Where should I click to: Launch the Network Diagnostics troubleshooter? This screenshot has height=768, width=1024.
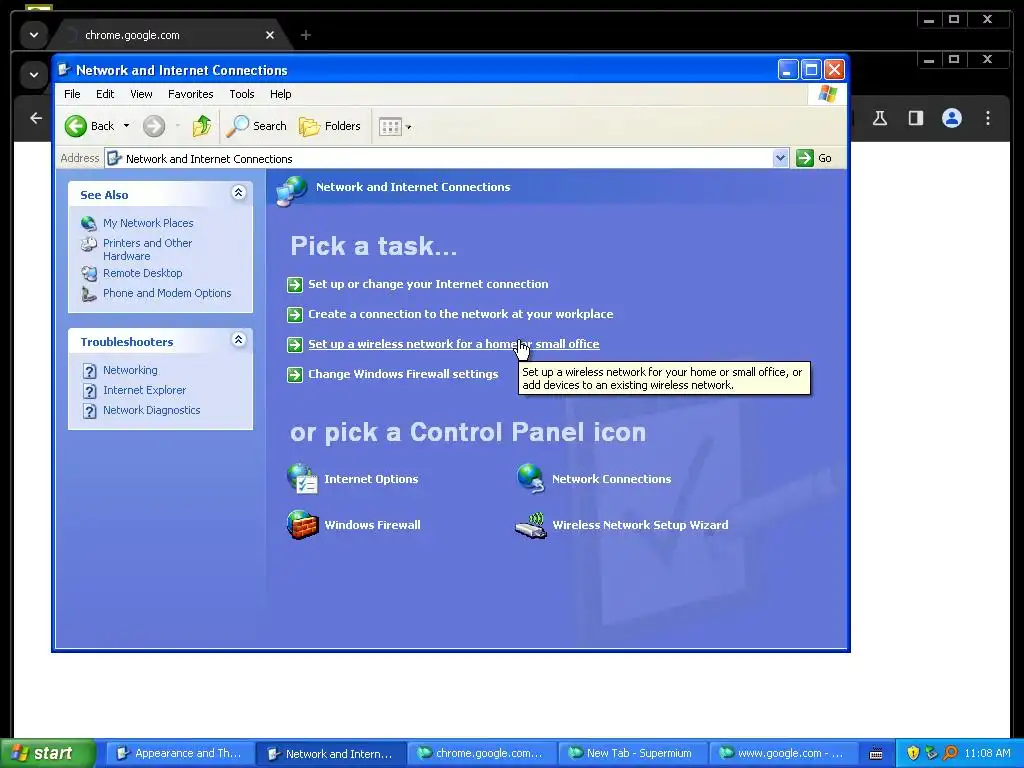click(x=152, y=410)
